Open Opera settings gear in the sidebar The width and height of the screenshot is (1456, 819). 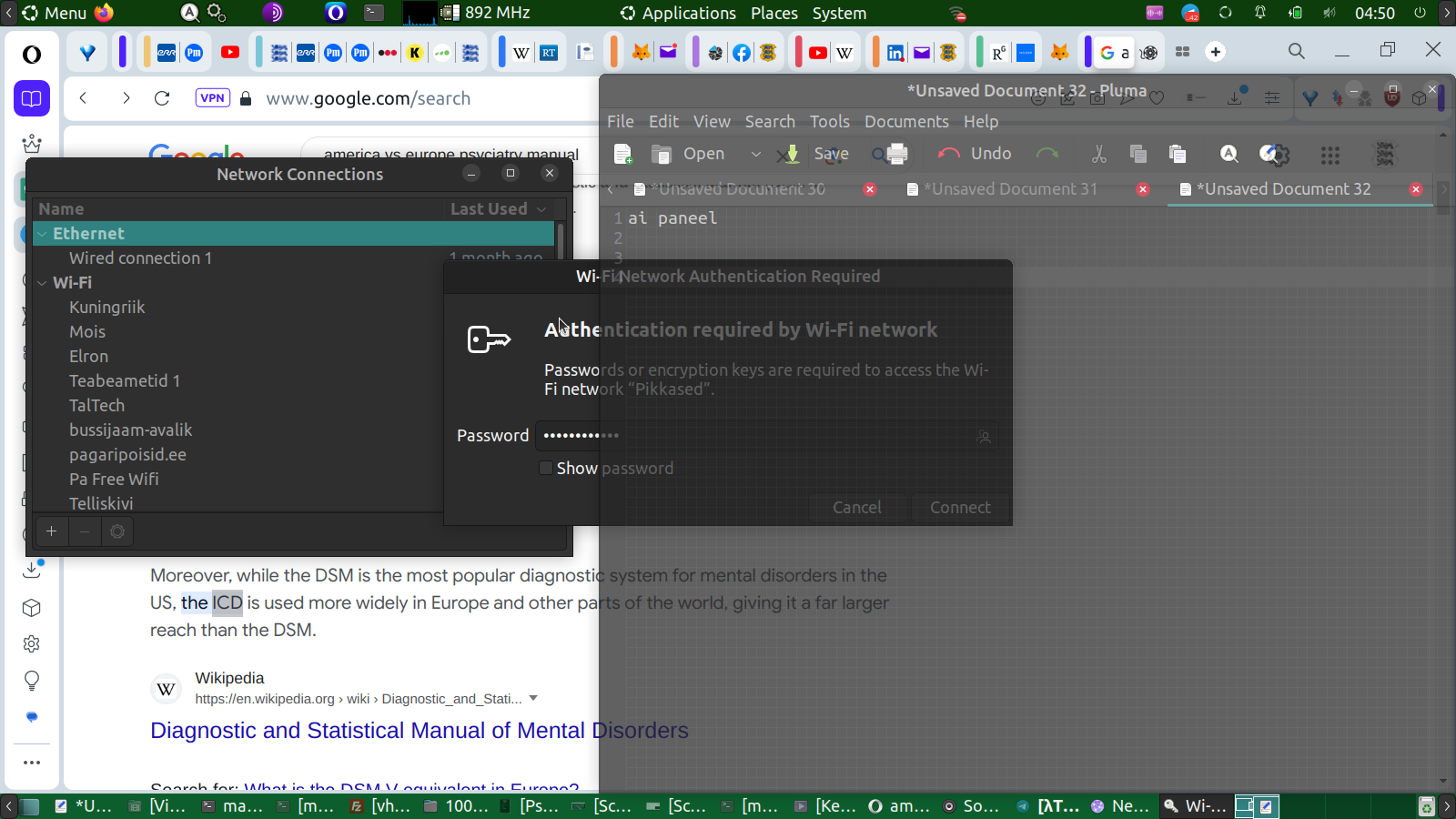32,644
